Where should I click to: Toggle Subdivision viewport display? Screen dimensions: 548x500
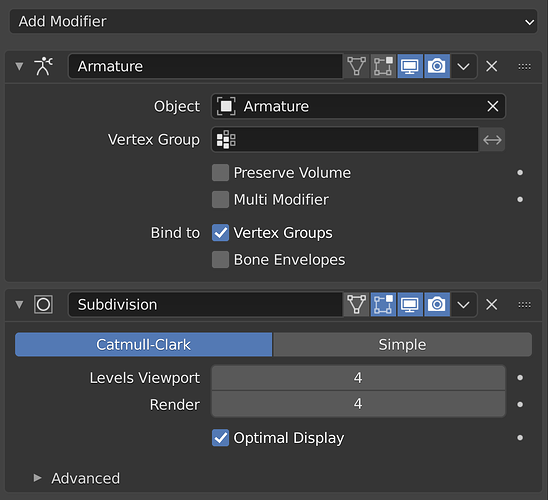click(x=410, y=304)
